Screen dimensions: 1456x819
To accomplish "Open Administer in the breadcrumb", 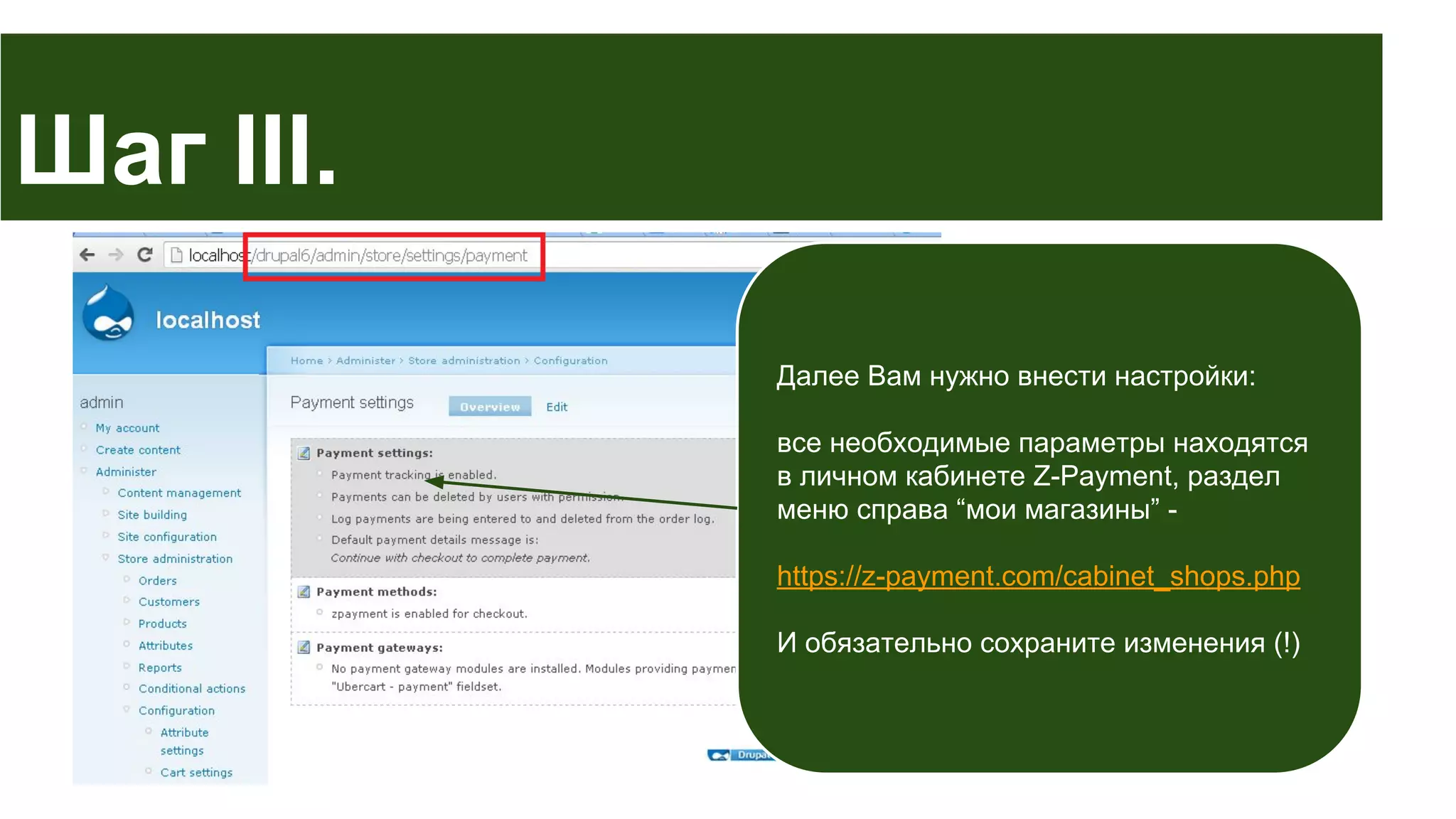I will (x=365, y=360).
